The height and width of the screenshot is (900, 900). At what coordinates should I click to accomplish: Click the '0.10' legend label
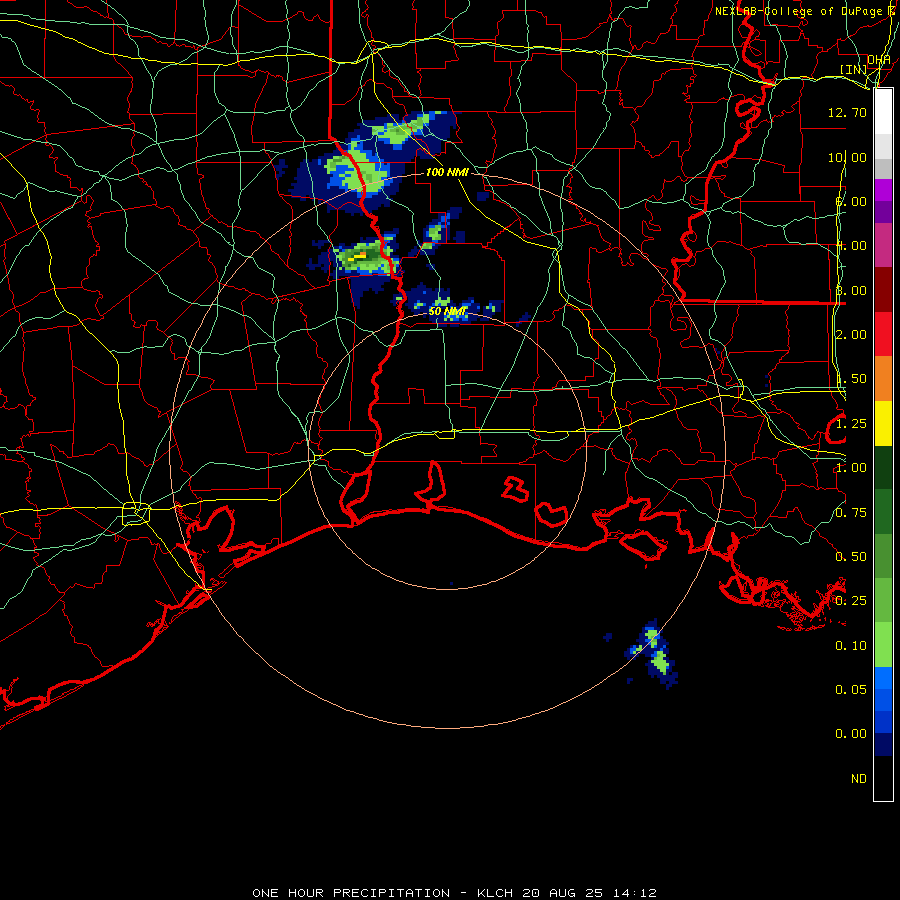point(851,646)
